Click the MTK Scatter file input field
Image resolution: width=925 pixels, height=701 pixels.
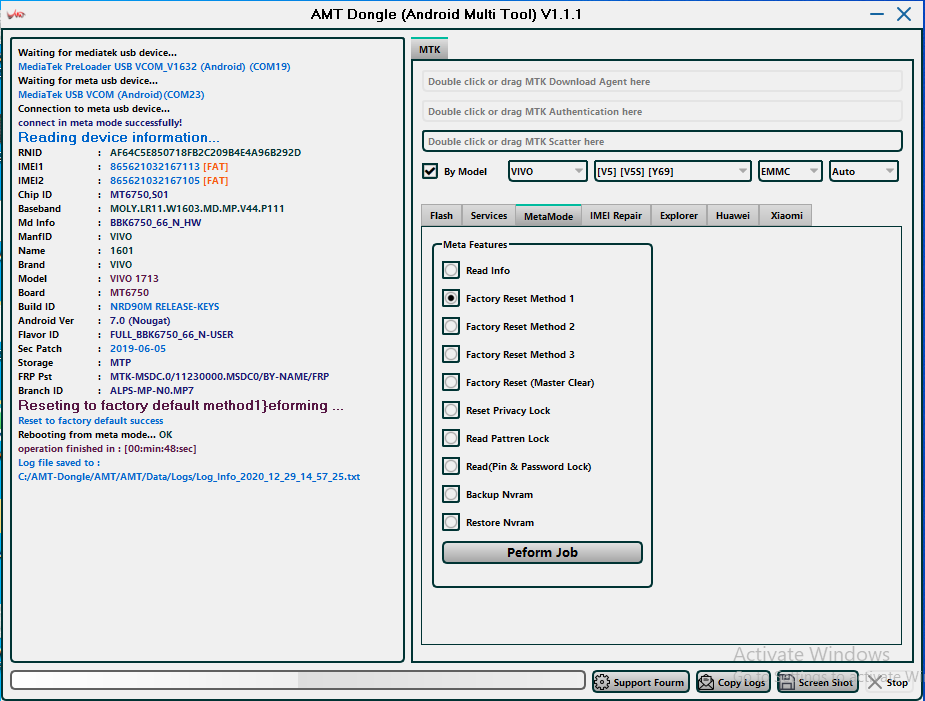click(662, 141)
